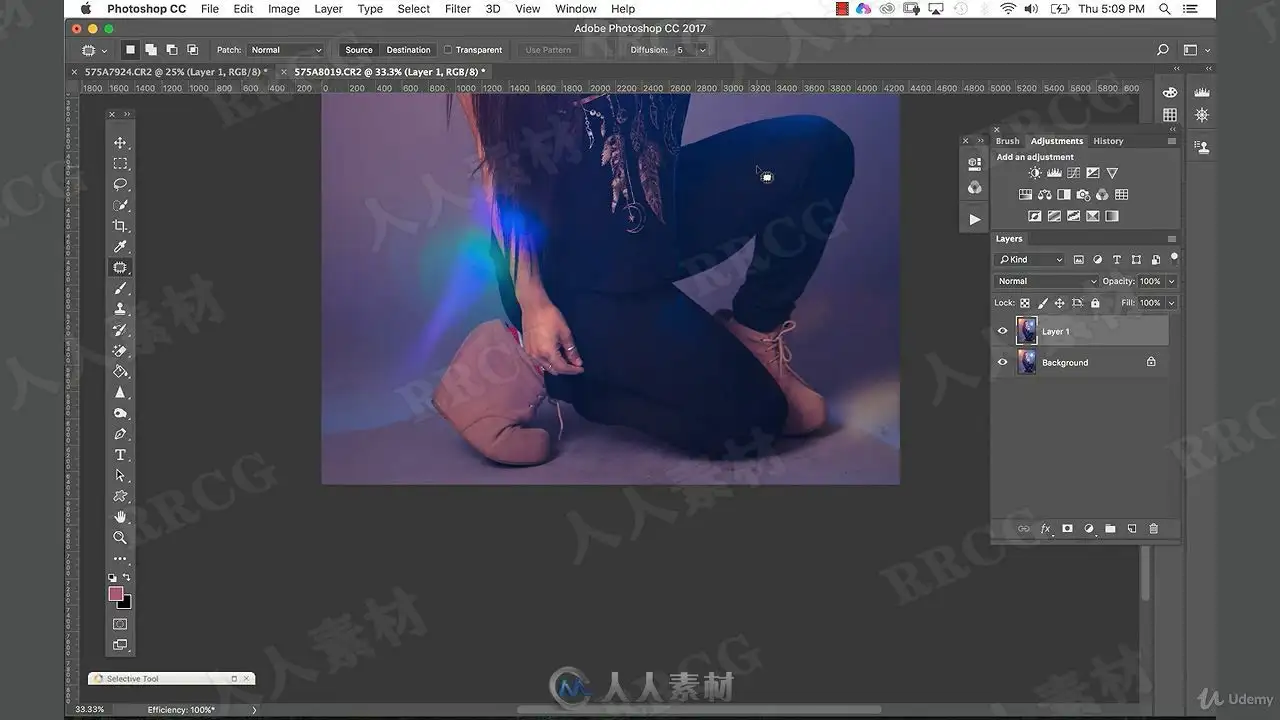Select the History Brush tool

(120, 330)
